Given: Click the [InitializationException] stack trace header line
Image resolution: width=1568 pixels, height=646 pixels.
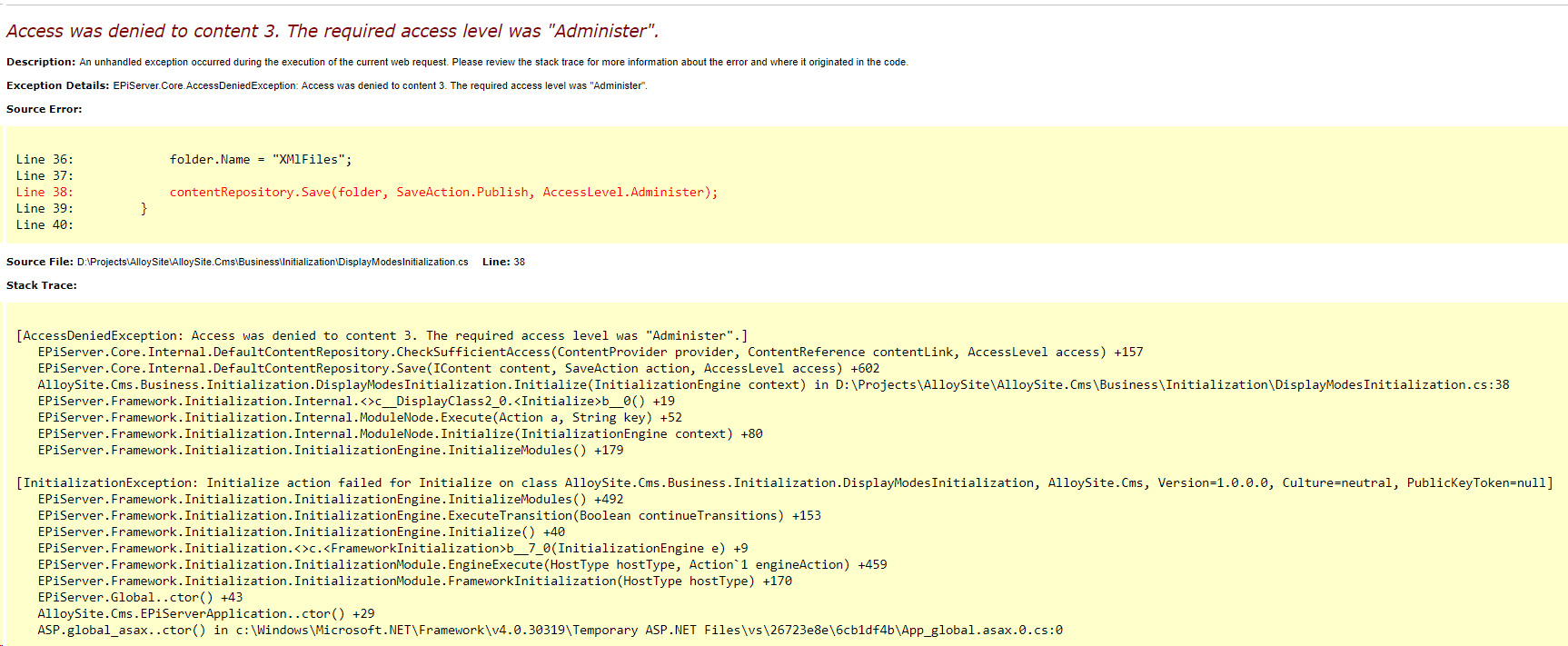Looking at the screenshot, I should click(x=784, y=482).
